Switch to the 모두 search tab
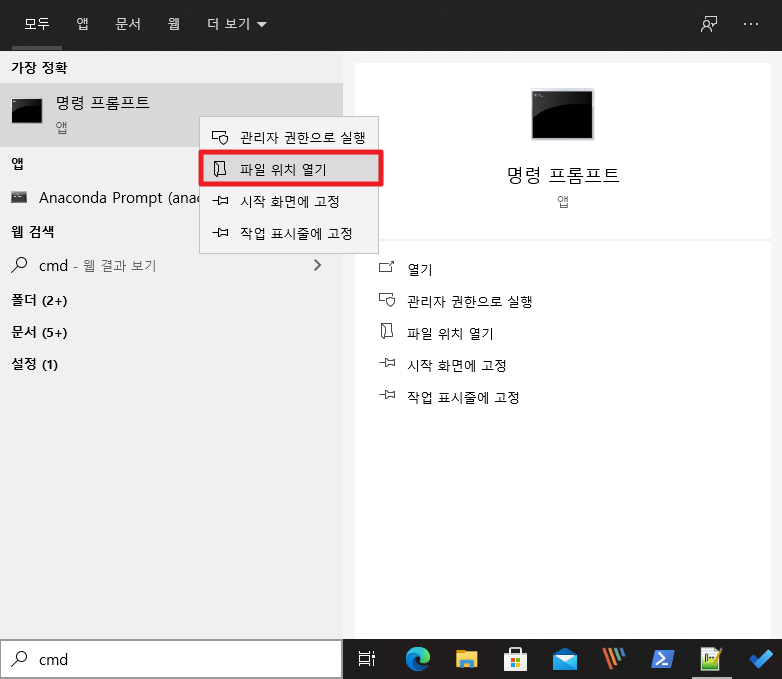 [37, 24]
